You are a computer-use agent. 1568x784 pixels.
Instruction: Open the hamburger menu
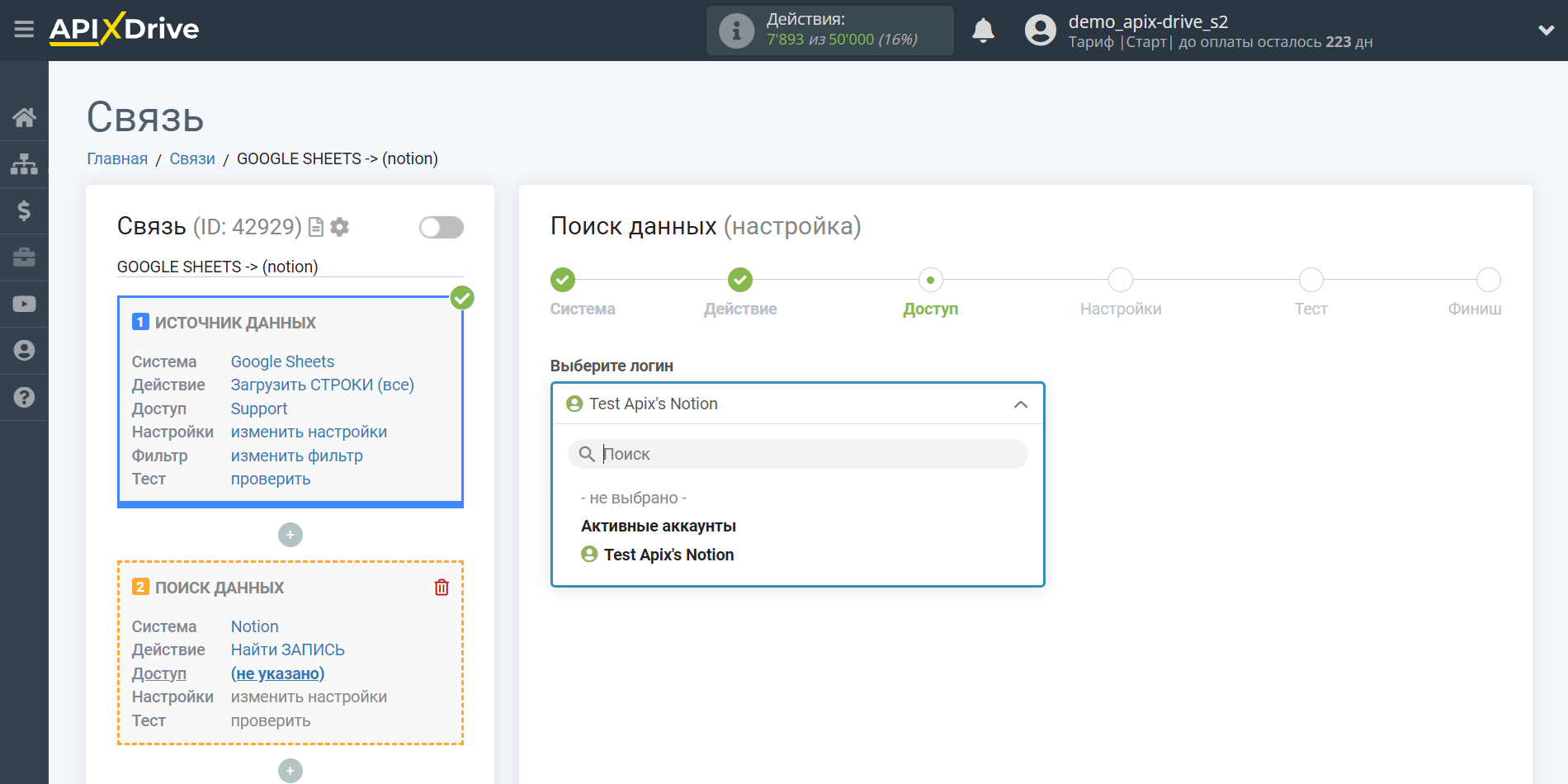pyautogui.click(x=24, y=30)
